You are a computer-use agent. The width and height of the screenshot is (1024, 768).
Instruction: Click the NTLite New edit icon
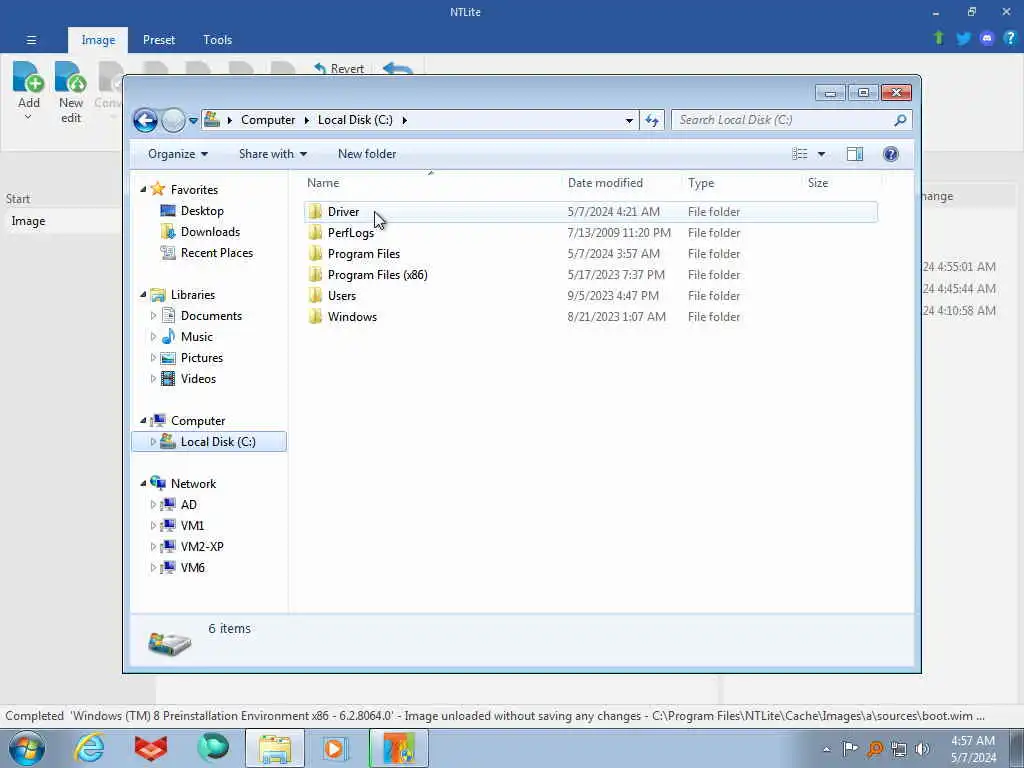[71, 77]
